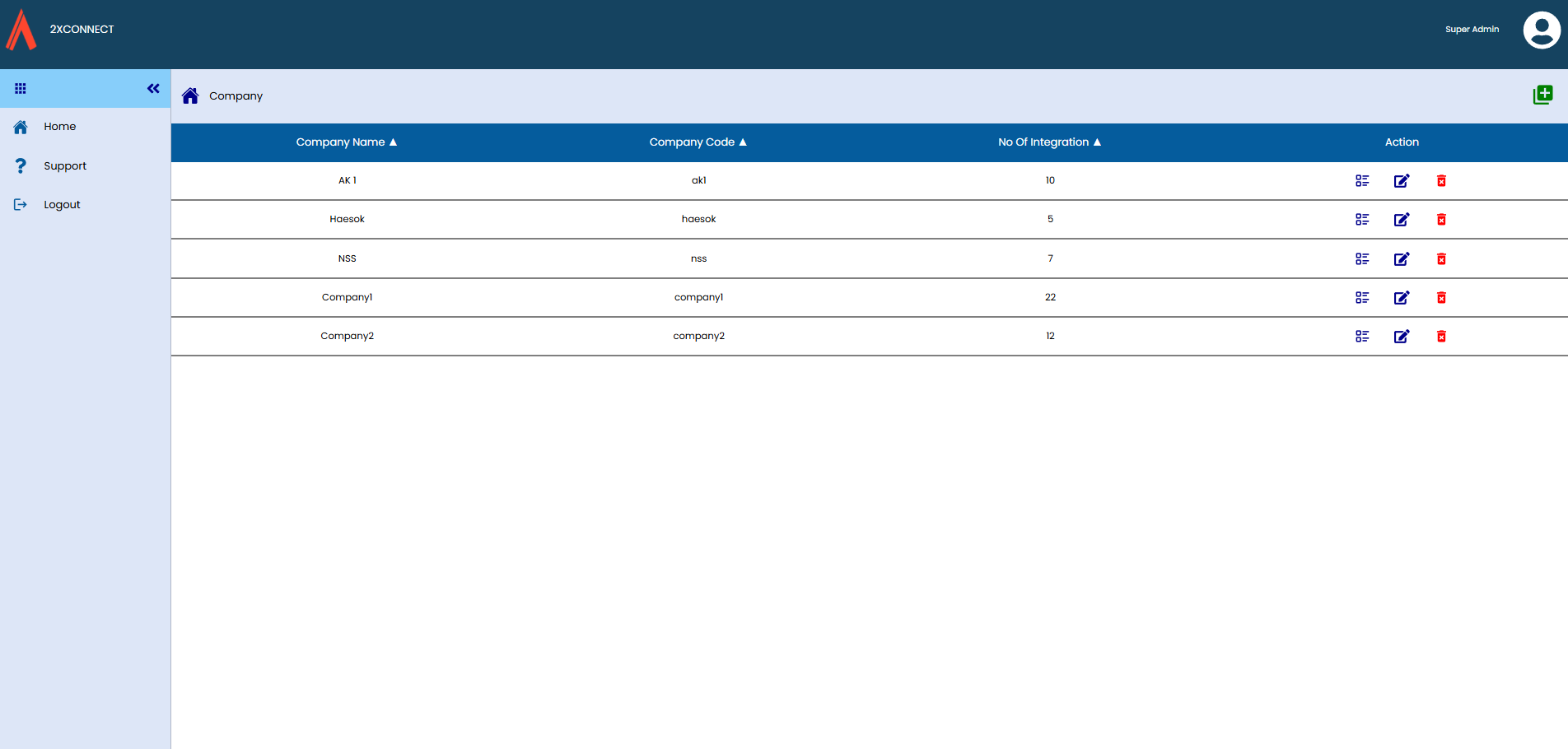Image resolution: width=1568 pixels, height=749 pixels.
Task: Sort by Company Name column
Action: 346,142
